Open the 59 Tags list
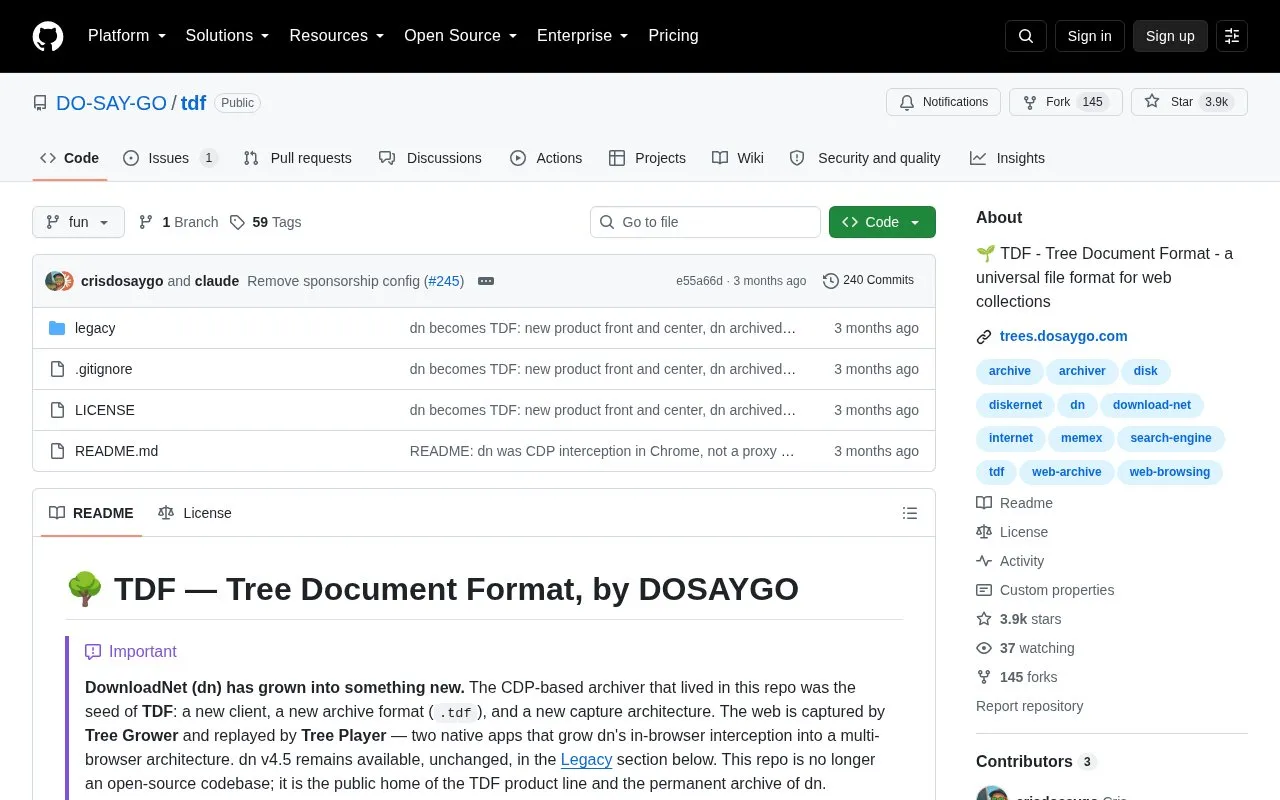Viewport: 1280px width, 800px height. tap(265, 222)
